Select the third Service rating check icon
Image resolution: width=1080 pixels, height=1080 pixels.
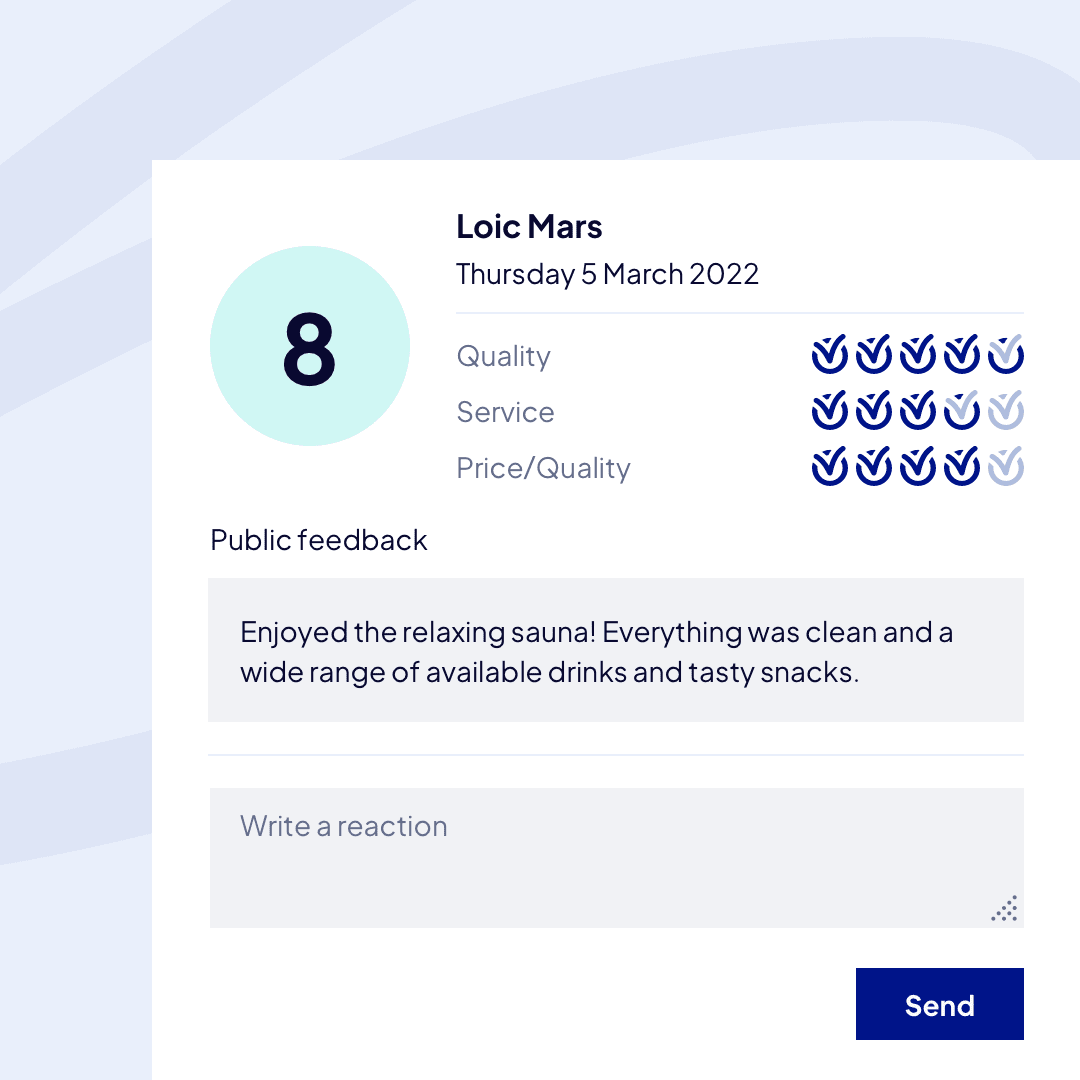917,411
